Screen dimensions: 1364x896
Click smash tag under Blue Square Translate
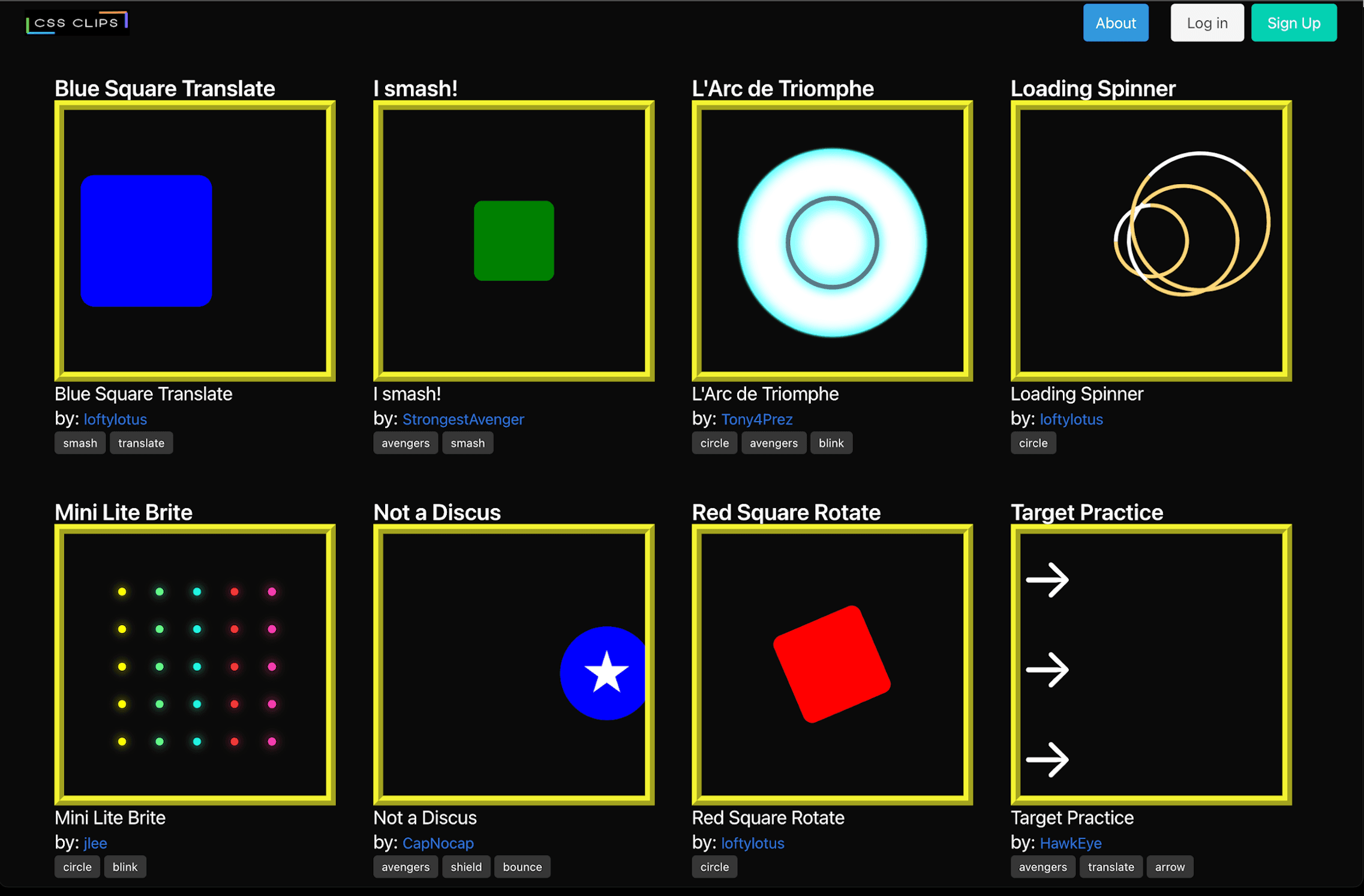[x=80, y=443]
